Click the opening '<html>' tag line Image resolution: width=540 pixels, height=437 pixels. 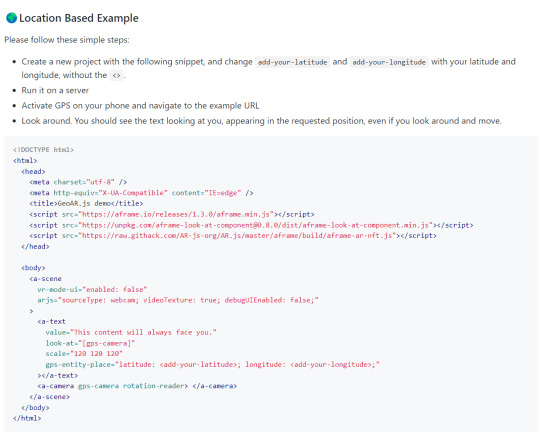(25, 160)
